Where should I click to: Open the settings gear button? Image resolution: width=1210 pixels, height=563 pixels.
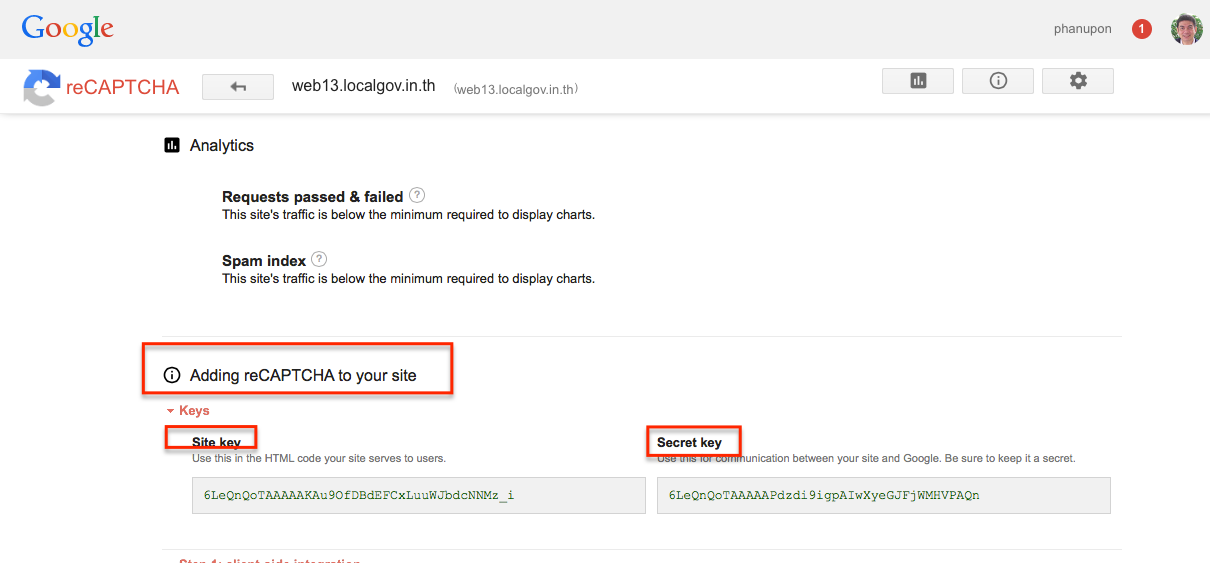(x=1078, y=81)
